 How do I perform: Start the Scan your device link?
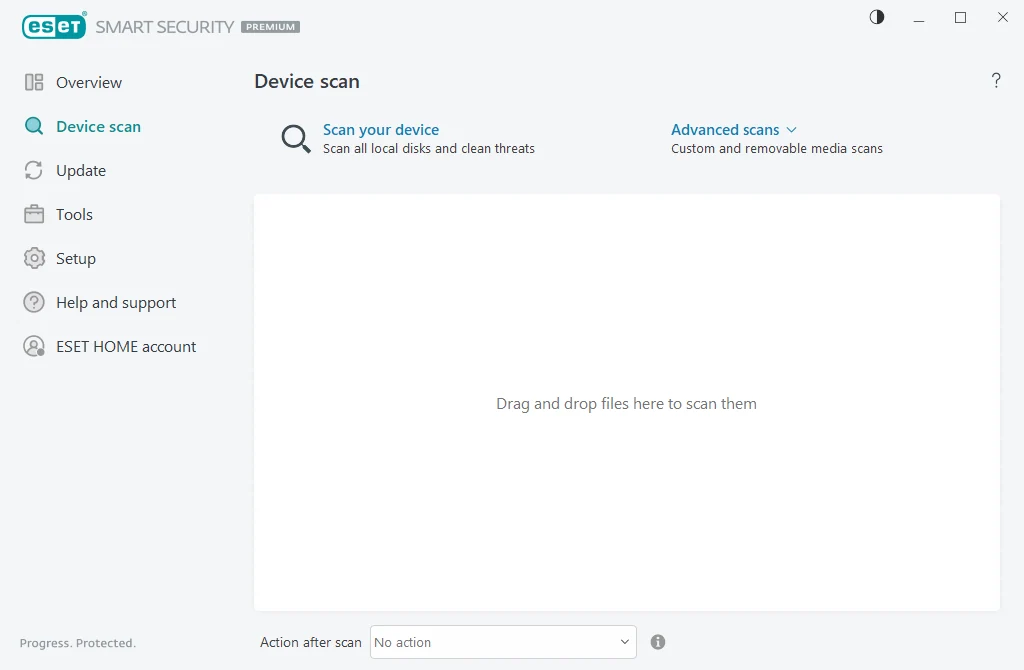coord(381,129)
